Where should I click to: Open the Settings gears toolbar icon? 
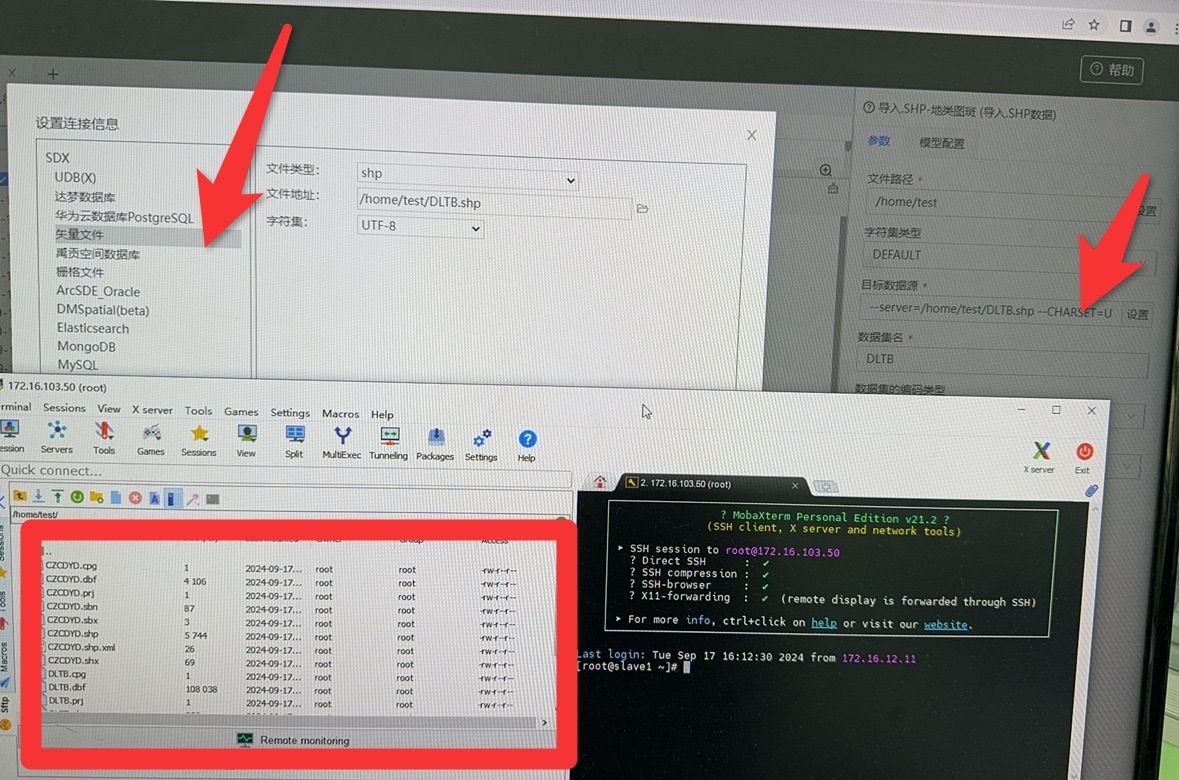(x=481, y=445)
